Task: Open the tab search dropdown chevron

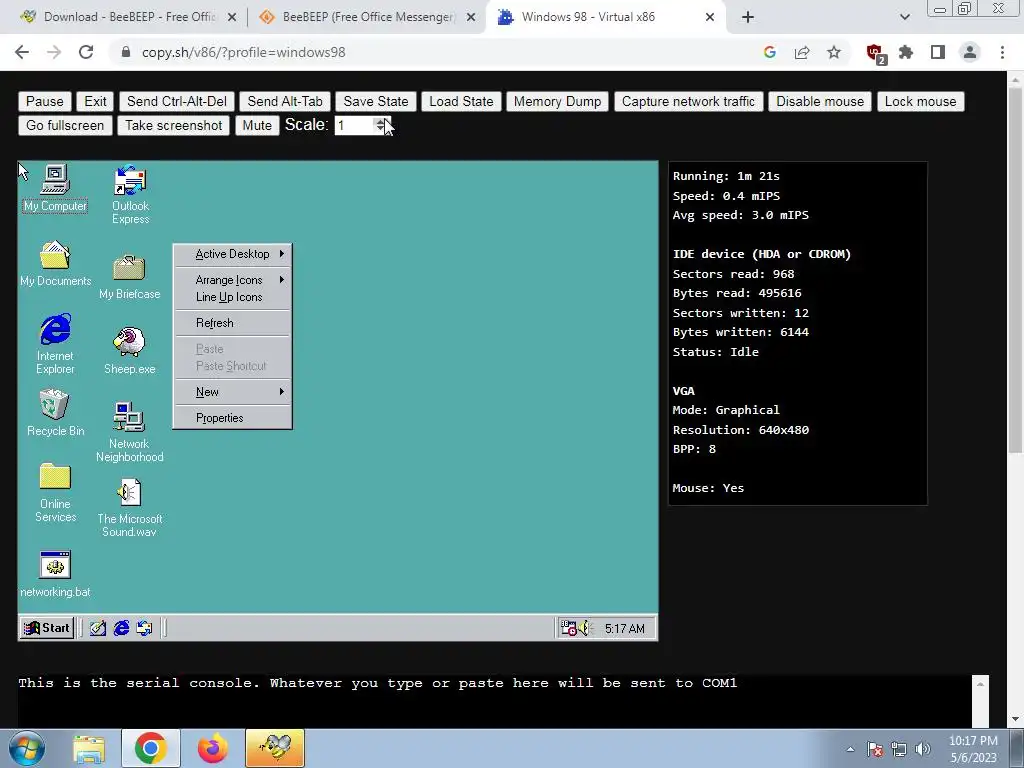Action: pos(904,18)
